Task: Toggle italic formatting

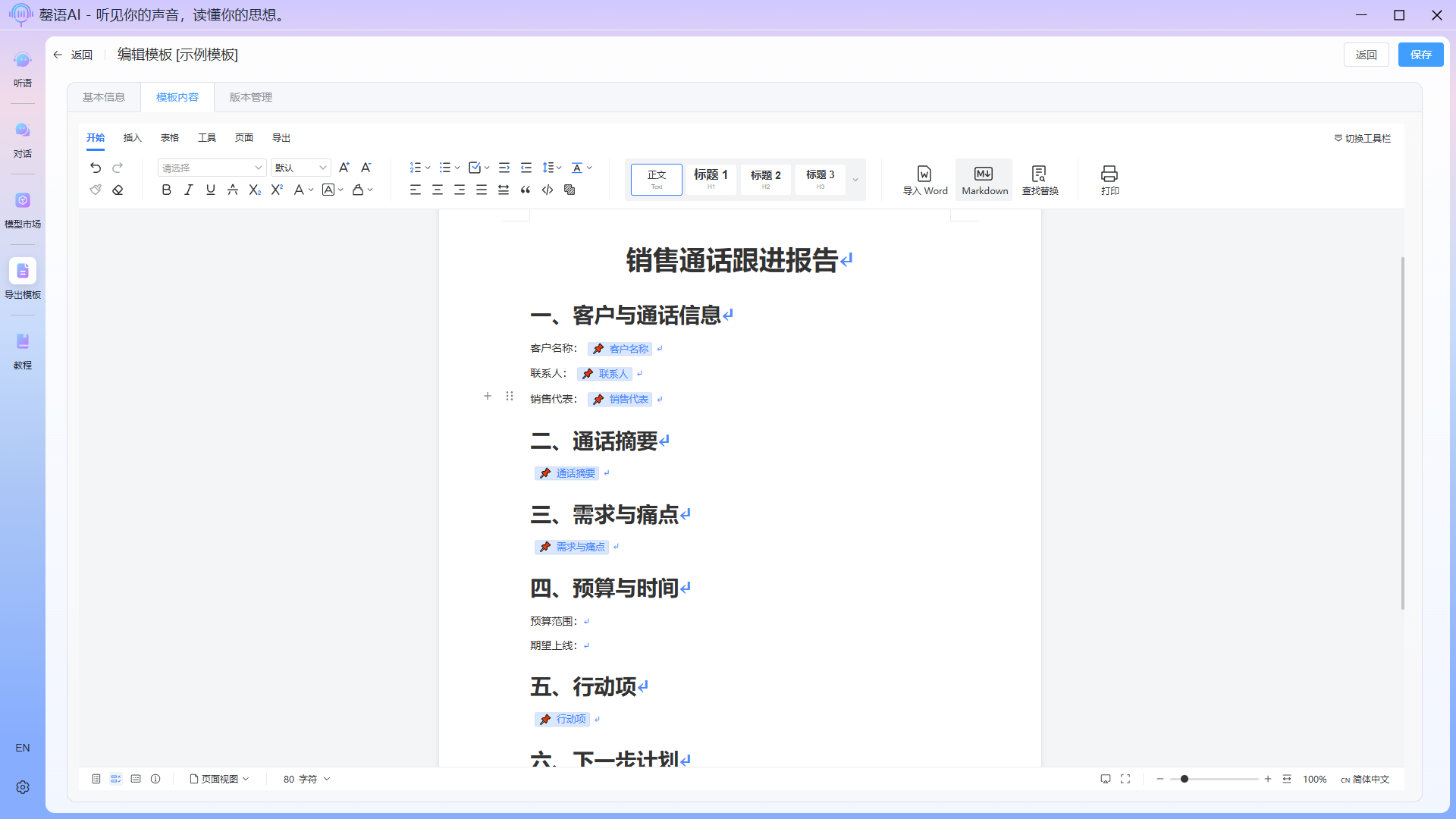Action: pyautogui.click(x=189, y=190)
